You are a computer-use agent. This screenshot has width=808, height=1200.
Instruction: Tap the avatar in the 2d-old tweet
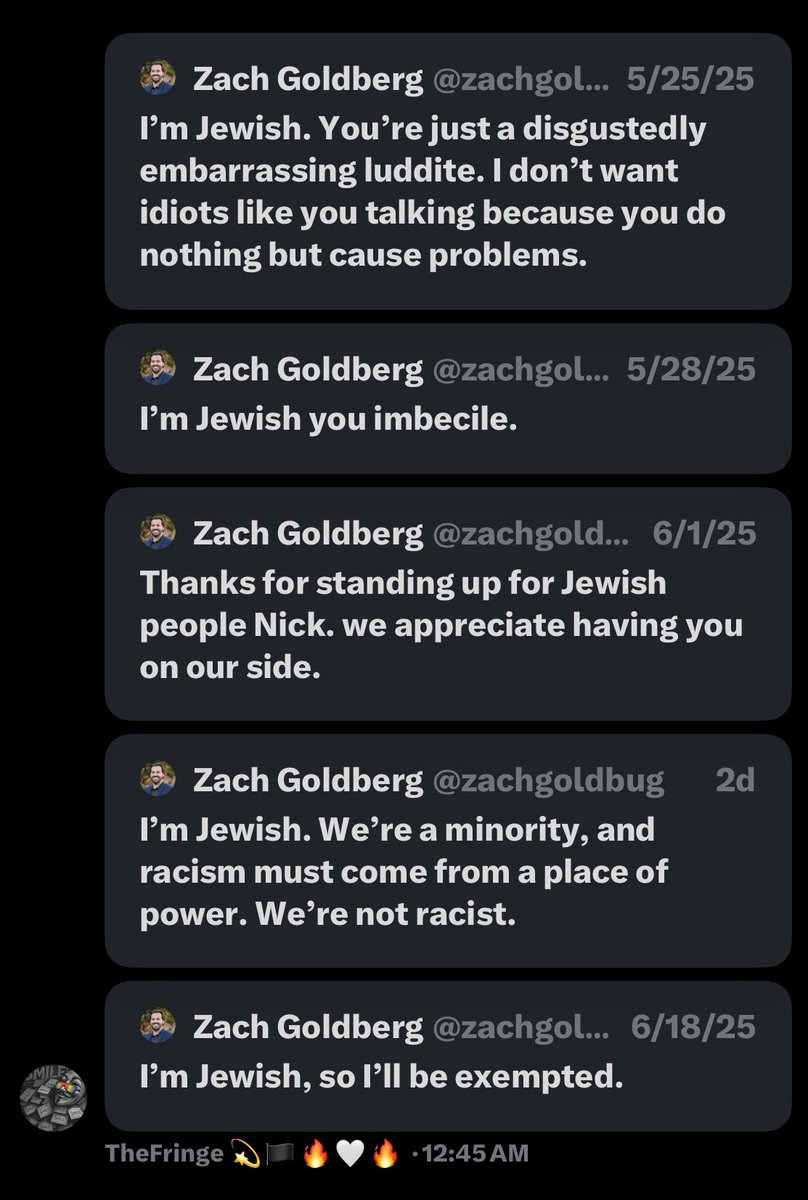[x=158, y=779]
